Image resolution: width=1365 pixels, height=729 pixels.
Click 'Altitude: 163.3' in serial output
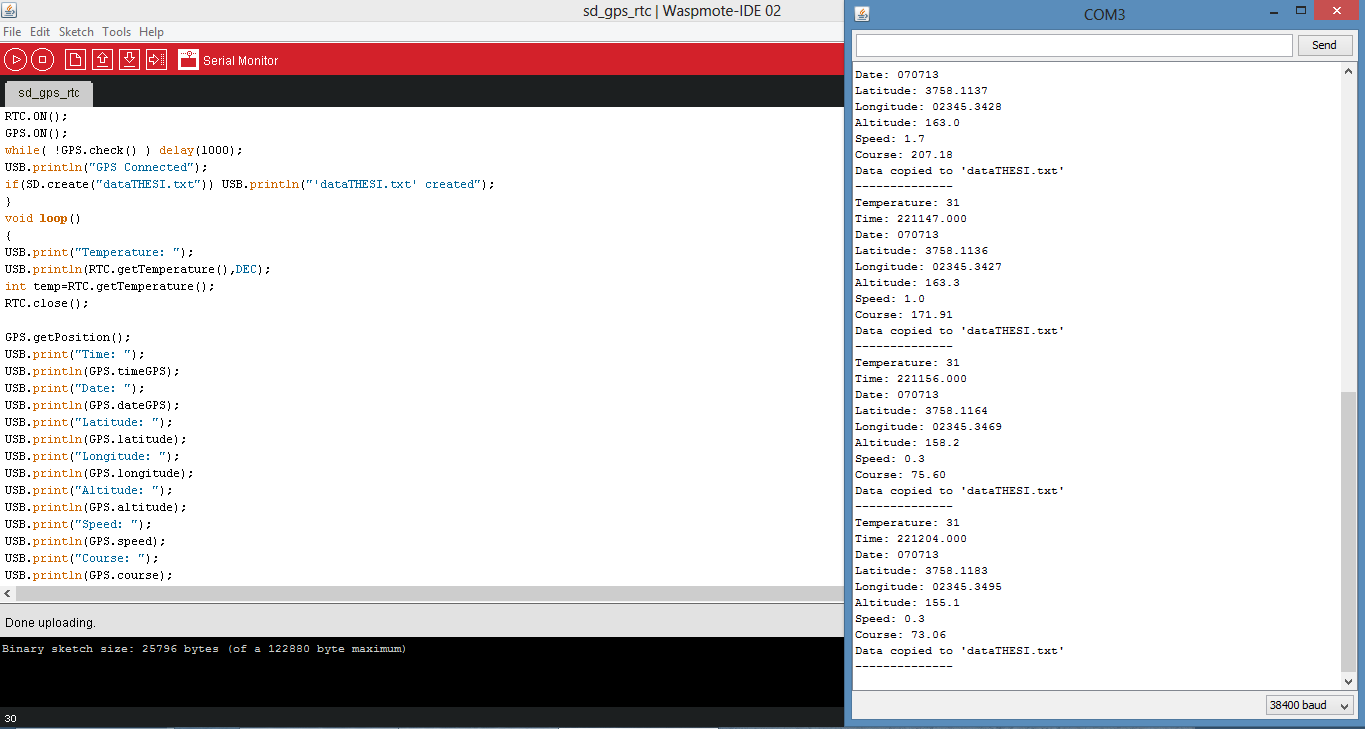(x=907, y=282)
